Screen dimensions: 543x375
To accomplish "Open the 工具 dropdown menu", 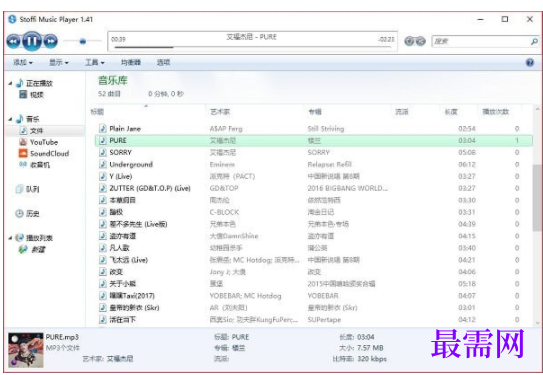I will coord(95,62).
